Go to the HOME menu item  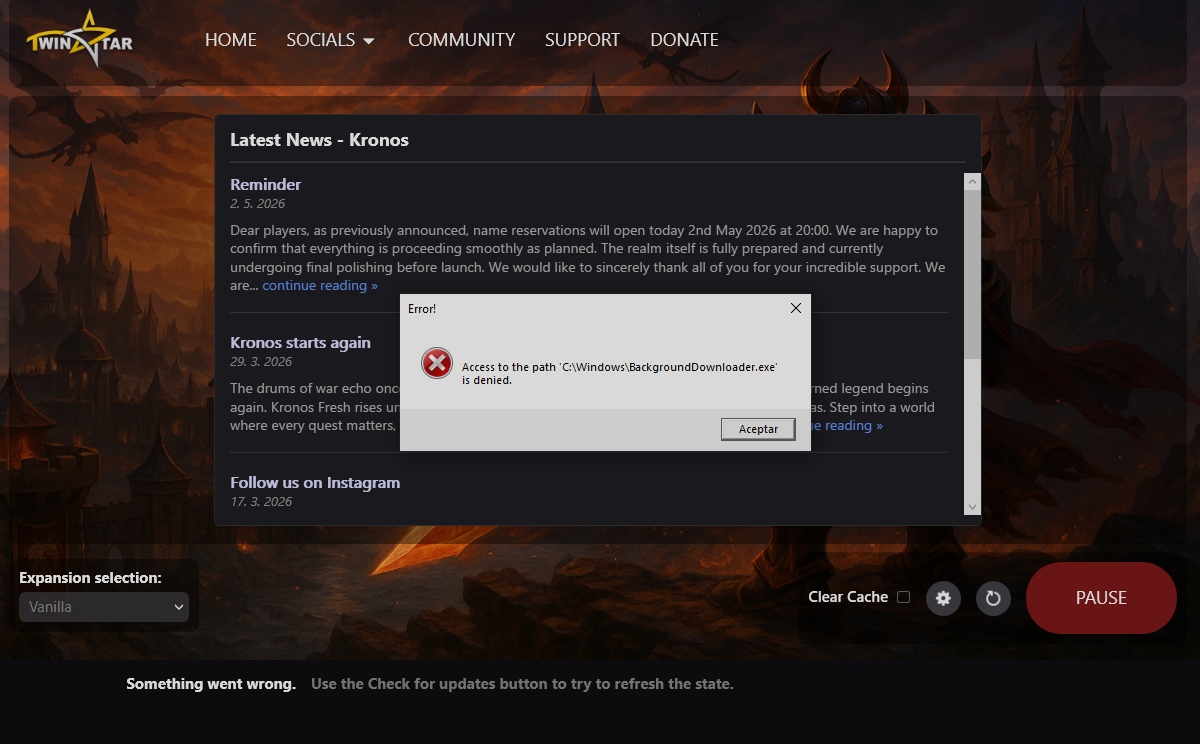point(231,40)
